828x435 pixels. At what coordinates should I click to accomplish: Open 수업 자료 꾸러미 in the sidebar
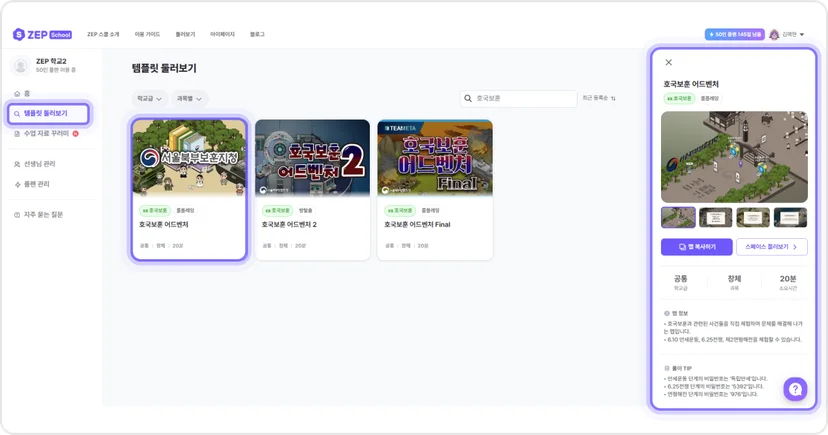pos(46,134)
